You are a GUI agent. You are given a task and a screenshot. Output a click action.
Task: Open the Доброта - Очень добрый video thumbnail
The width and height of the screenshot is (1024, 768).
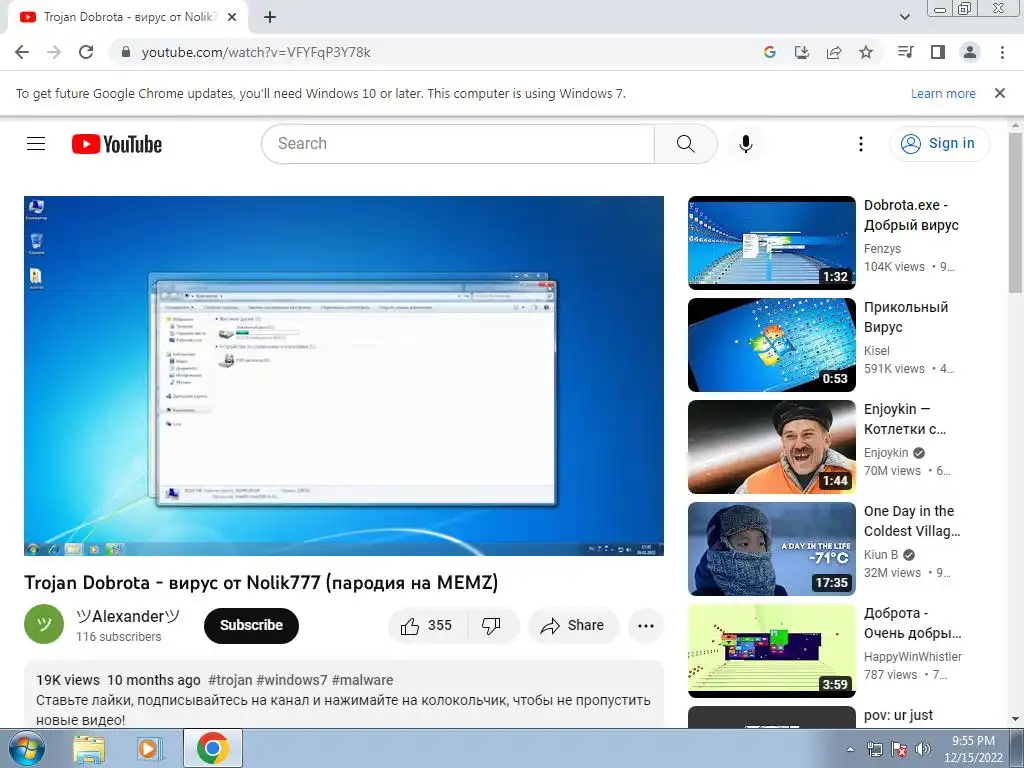pos(771,650)
